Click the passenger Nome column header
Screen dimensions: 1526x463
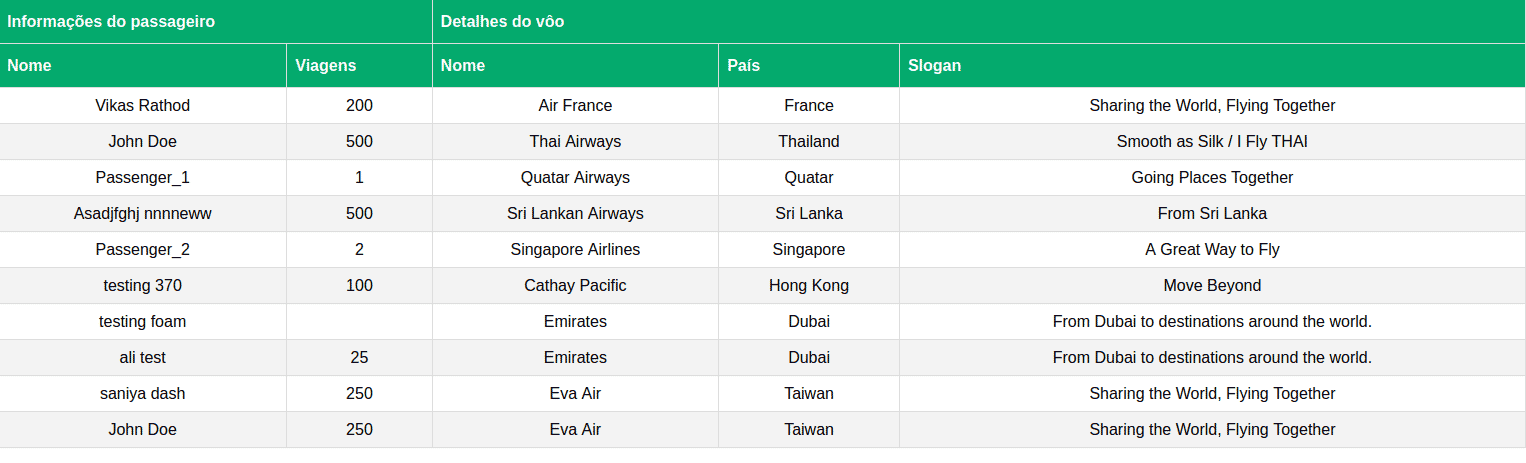pyautogui.click(x=143, y=66)
